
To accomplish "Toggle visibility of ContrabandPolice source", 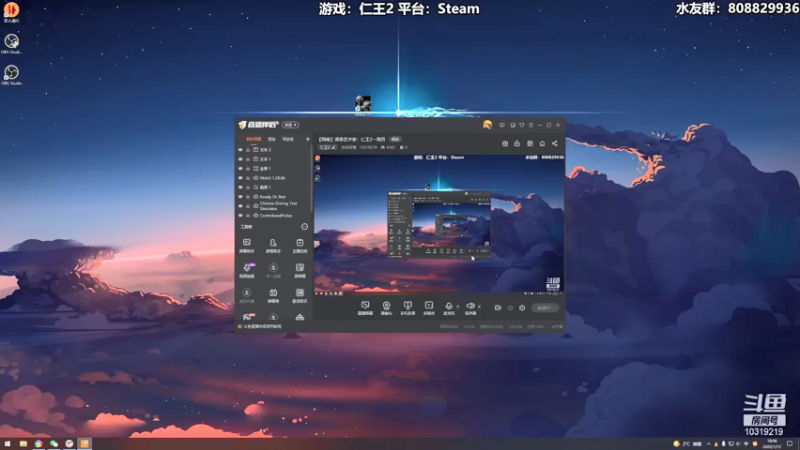I will coord(240,215).
